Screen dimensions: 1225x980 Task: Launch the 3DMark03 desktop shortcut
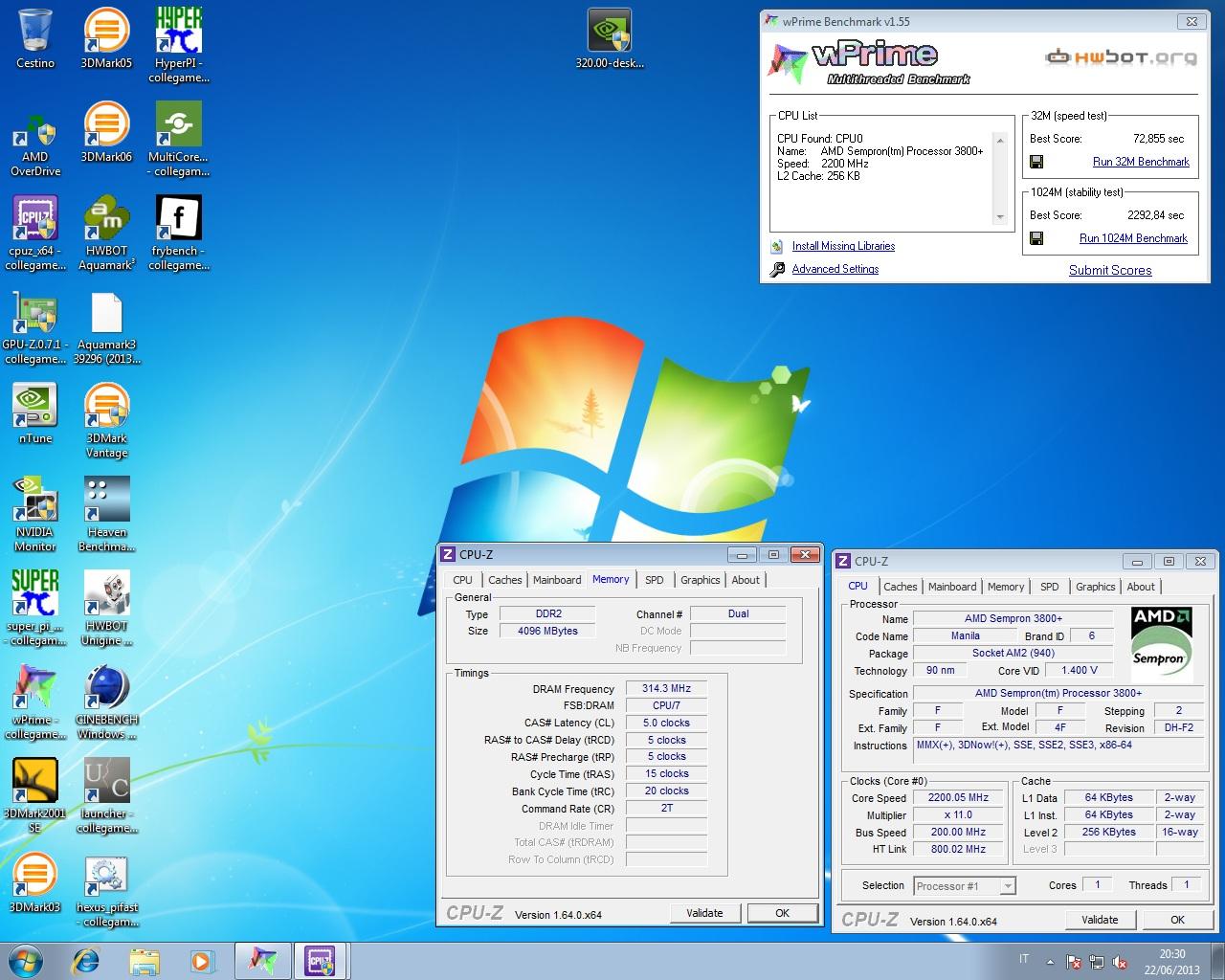35,882
